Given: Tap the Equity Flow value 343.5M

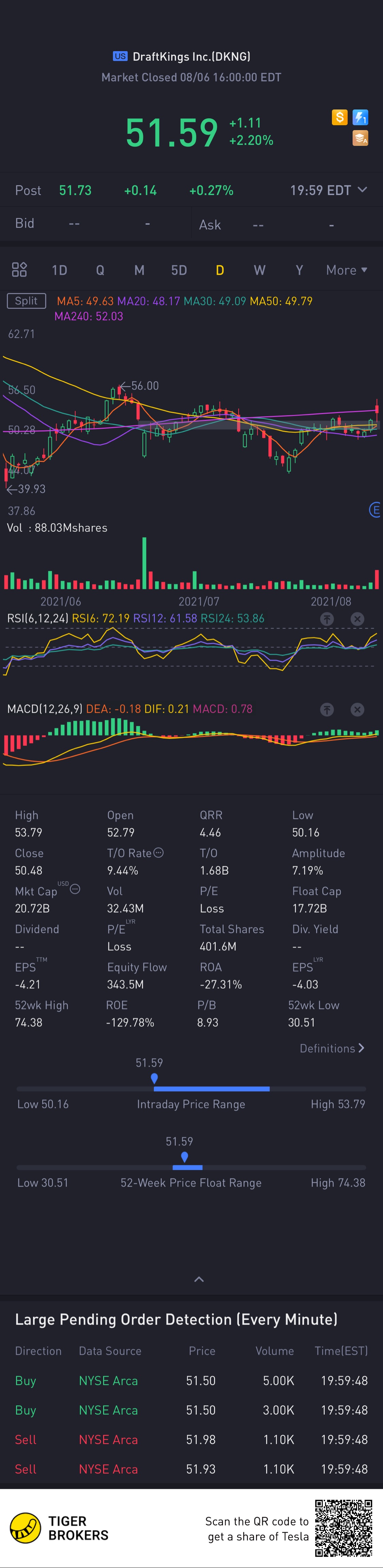Looking at the screenshot, I should click(x=125, y=984).
